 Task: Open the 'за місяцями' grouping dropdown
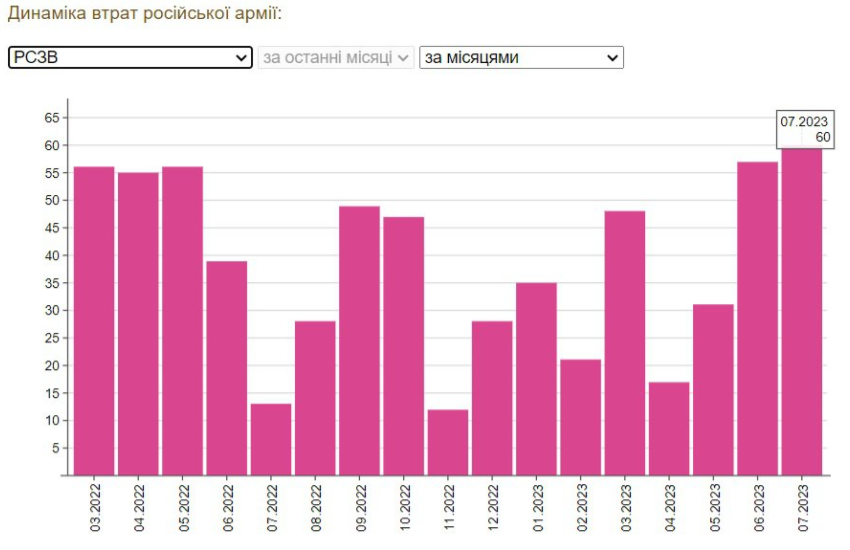pos(521,57)
